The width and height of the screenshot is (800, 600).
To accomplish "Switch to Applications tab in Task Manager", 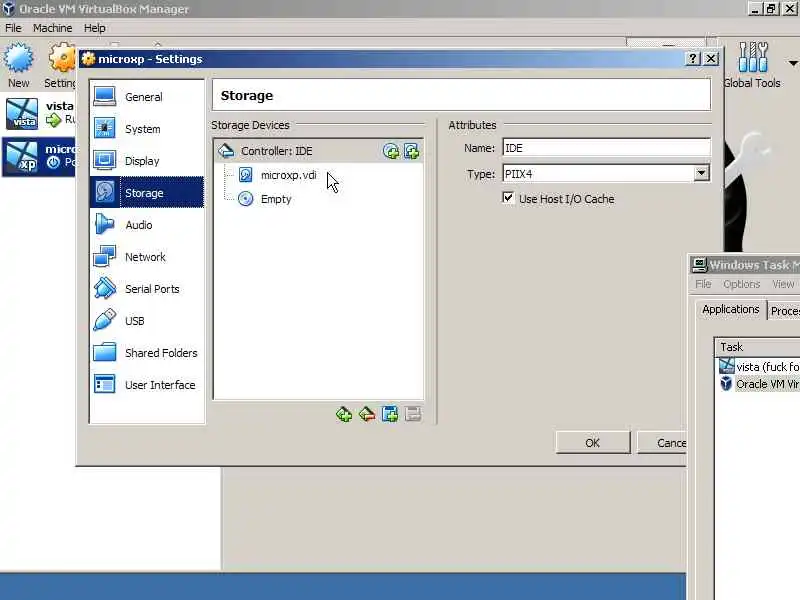I will click(731, 309).
